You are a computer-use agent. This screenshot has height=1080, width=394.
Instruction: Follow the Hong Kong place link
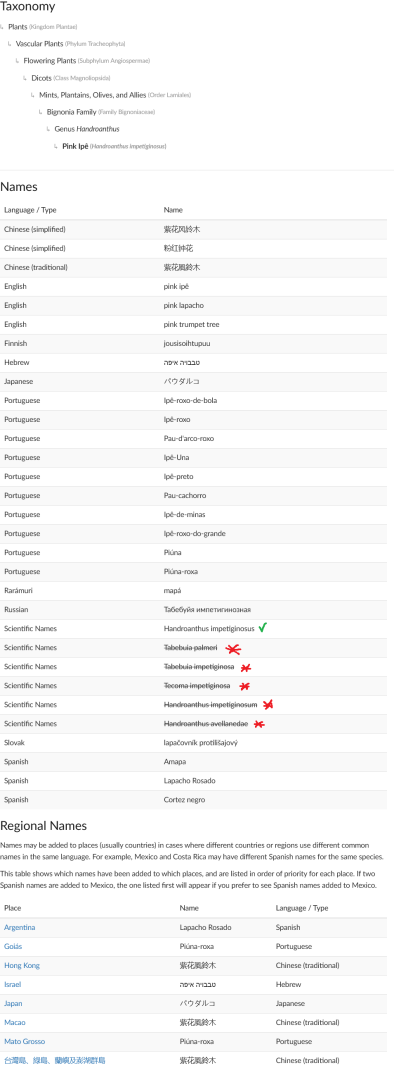pos(22,966)
